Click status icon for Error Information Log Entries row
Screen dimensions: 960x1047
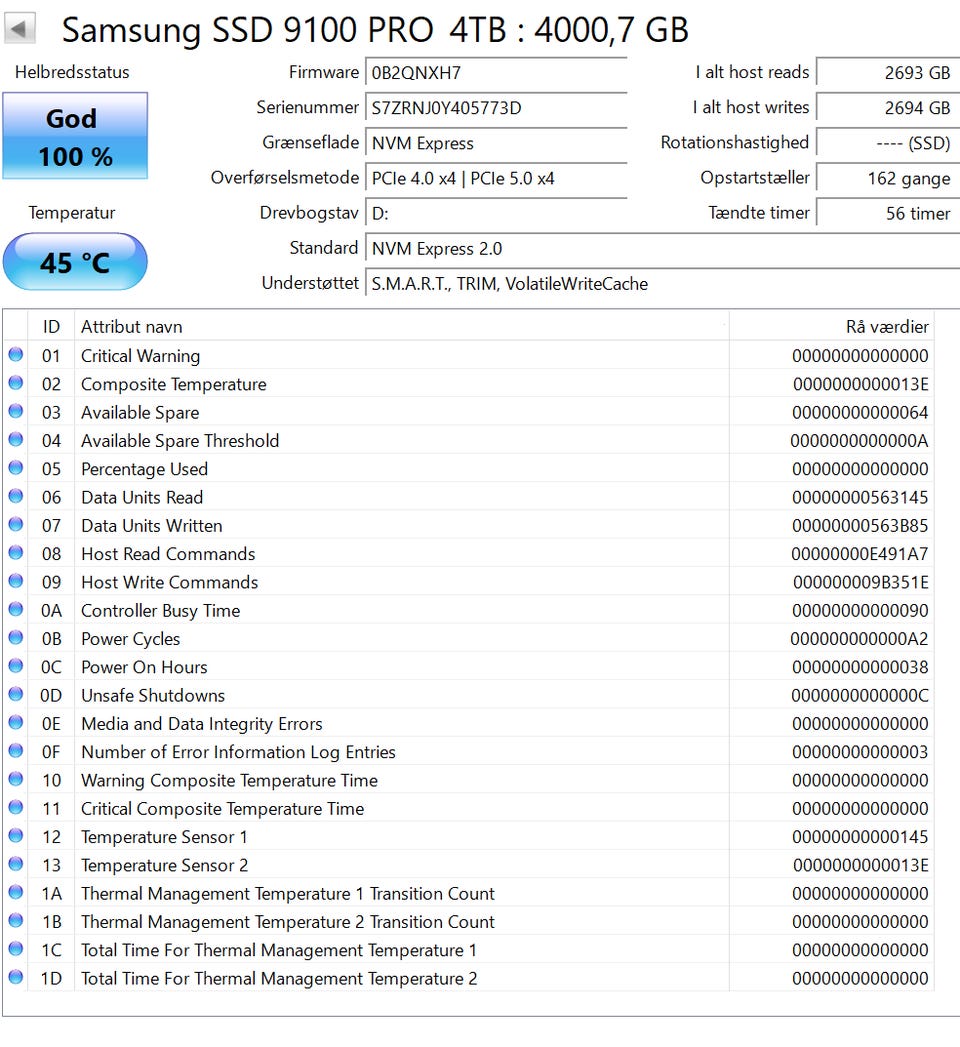tap(15, 751)
